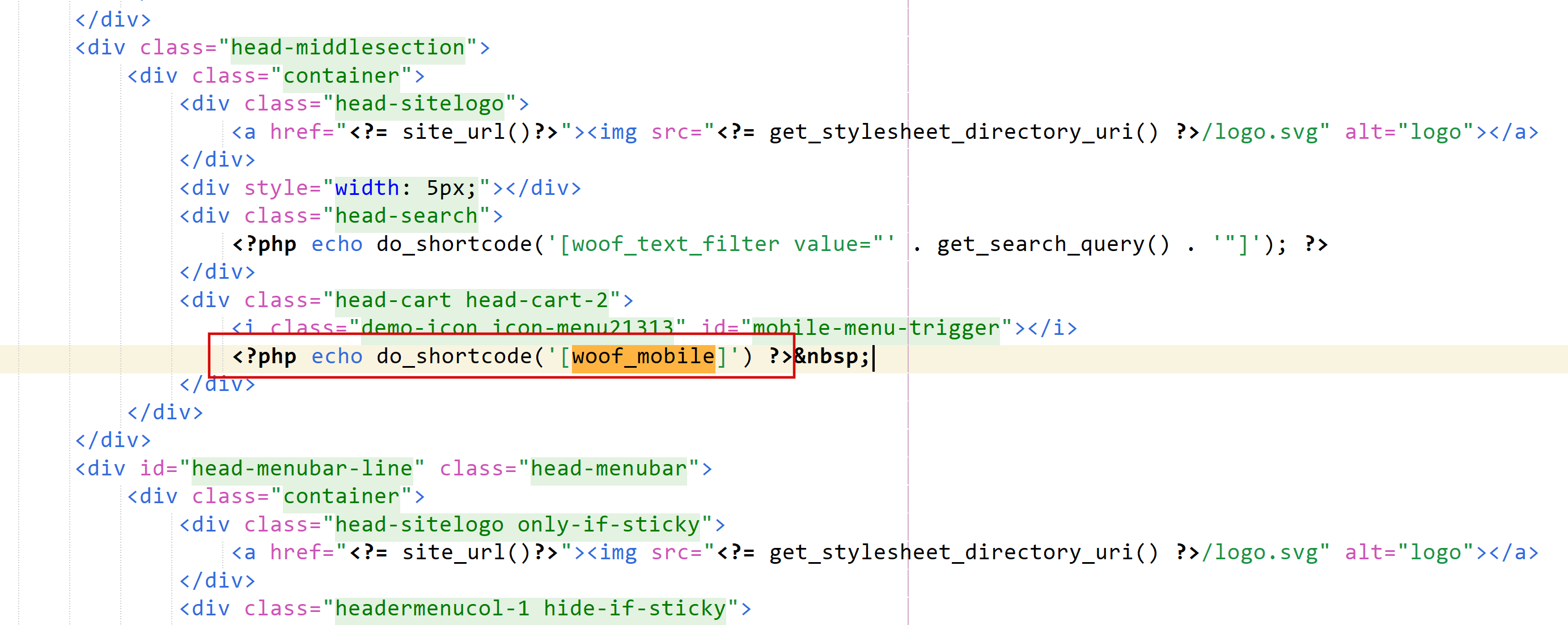This screenshot has height=625, width=1568.
Task: Click head-cart class name before head-cart-2
Action: coord(393,300)
